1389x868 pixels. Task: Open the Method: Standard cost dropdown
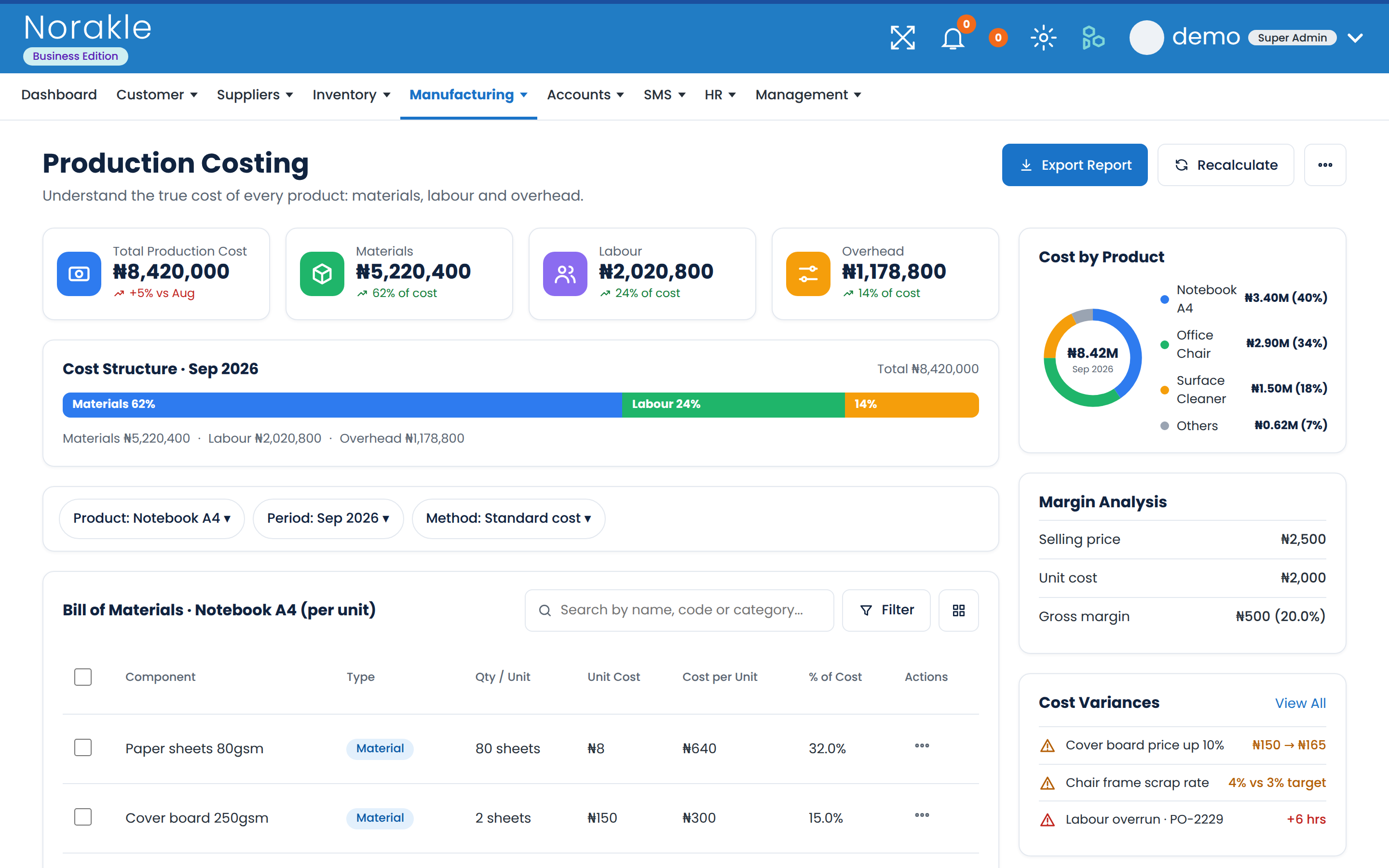[x=508, y=518]
